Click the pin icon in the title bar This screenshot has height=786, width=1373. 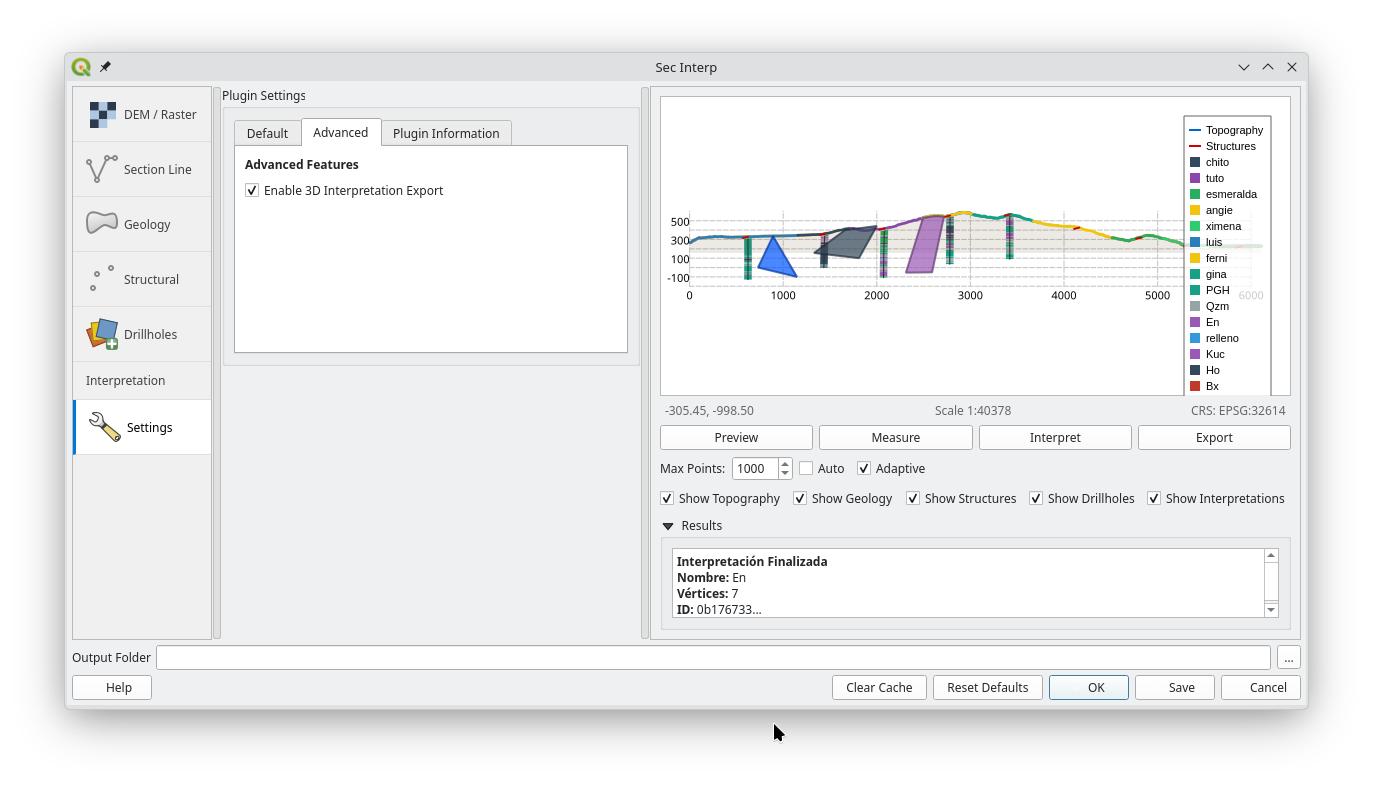click(105, 67)
